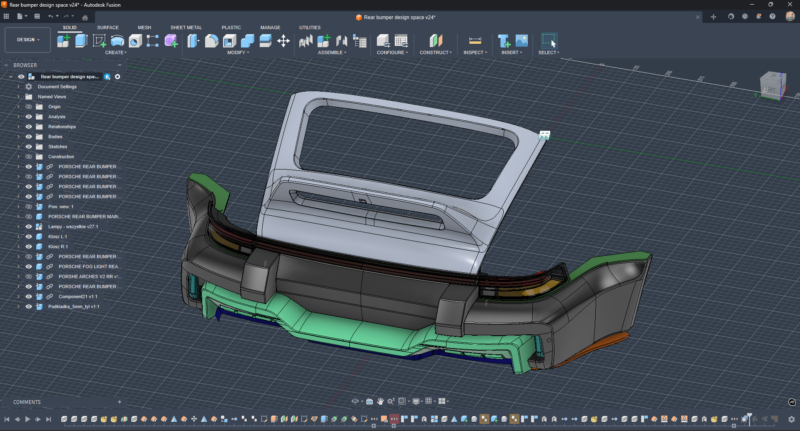Click the timeline play button
This screenshot has width=800, height=431.
click(28, 419)
